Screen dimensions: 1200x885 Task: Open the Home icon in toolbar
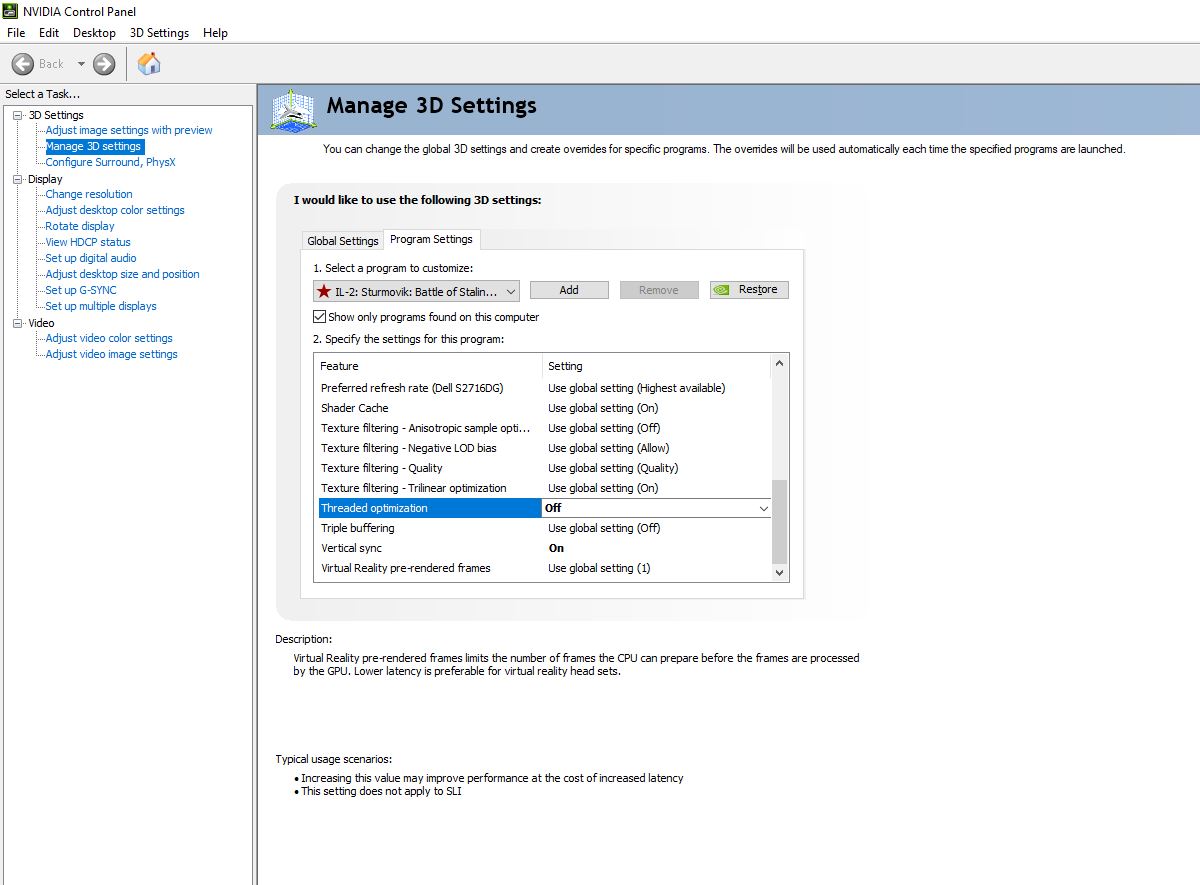tap(149, 64)
